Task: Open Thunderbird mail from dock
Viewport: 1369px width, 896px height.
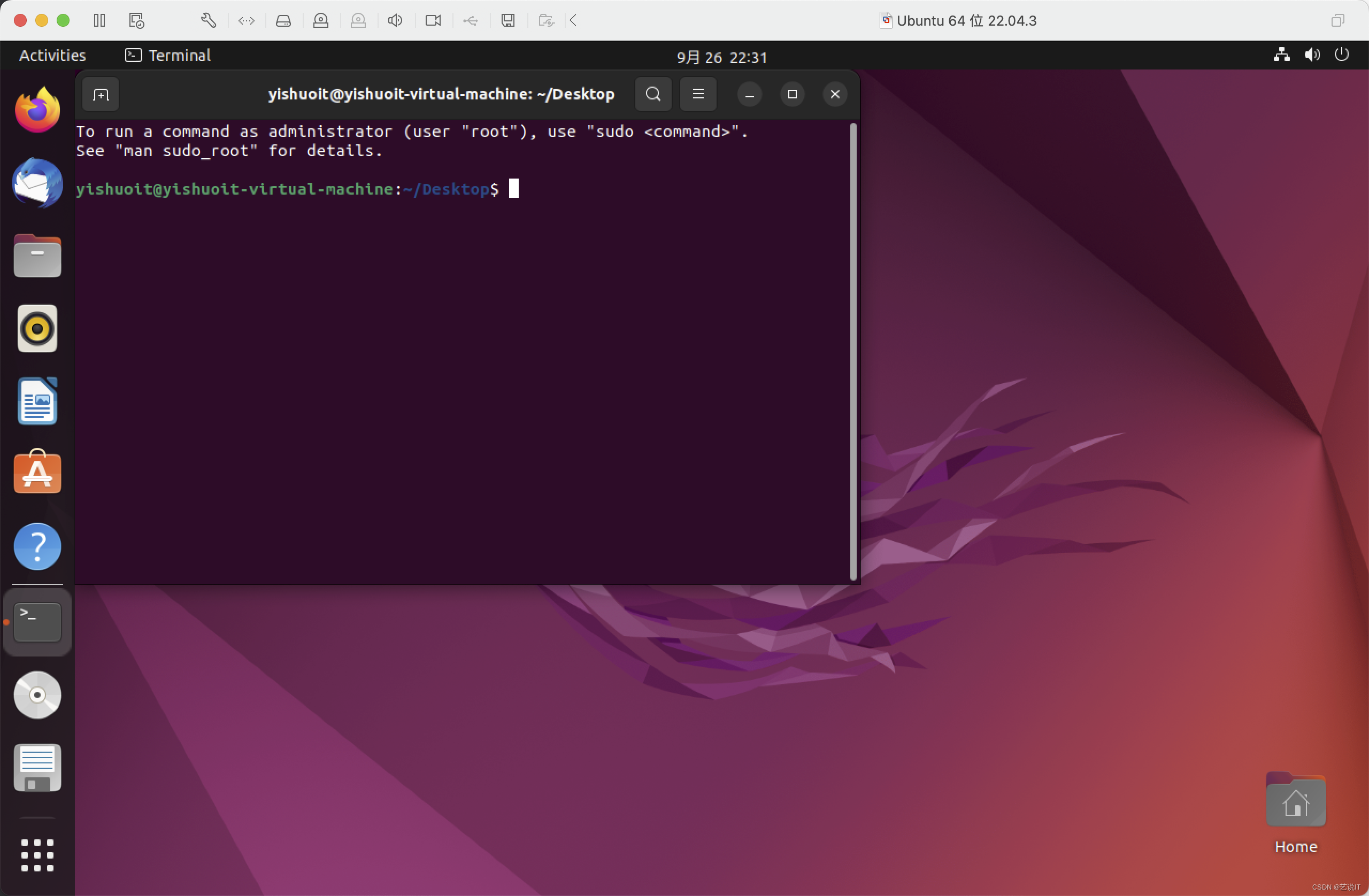Action: 37,183
